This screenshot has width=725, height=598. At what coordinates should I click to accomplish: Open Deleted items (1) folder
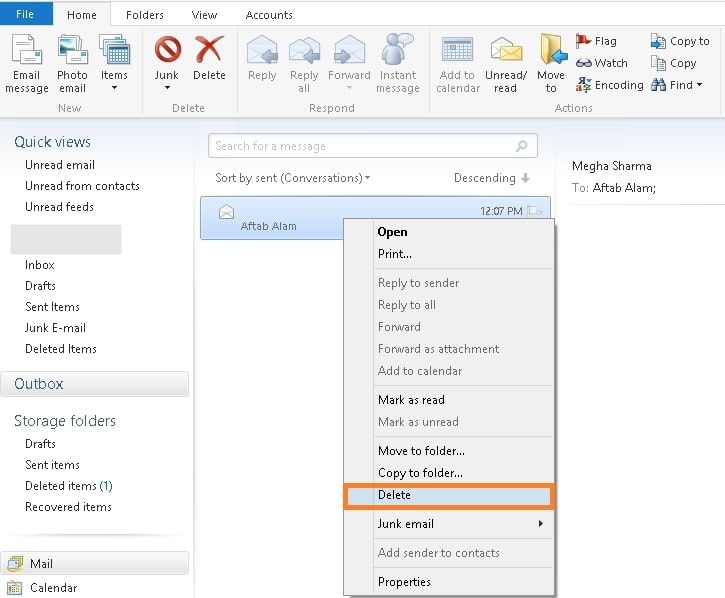[69, 486]
